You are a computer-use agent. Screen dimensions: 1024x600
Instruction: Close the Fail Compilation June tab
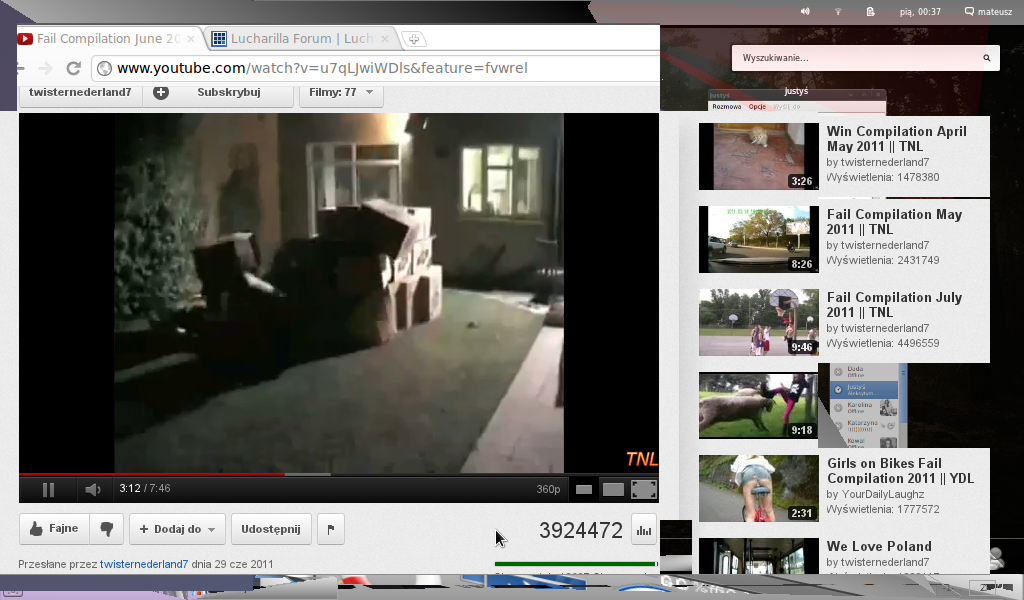tap(191, 39)
